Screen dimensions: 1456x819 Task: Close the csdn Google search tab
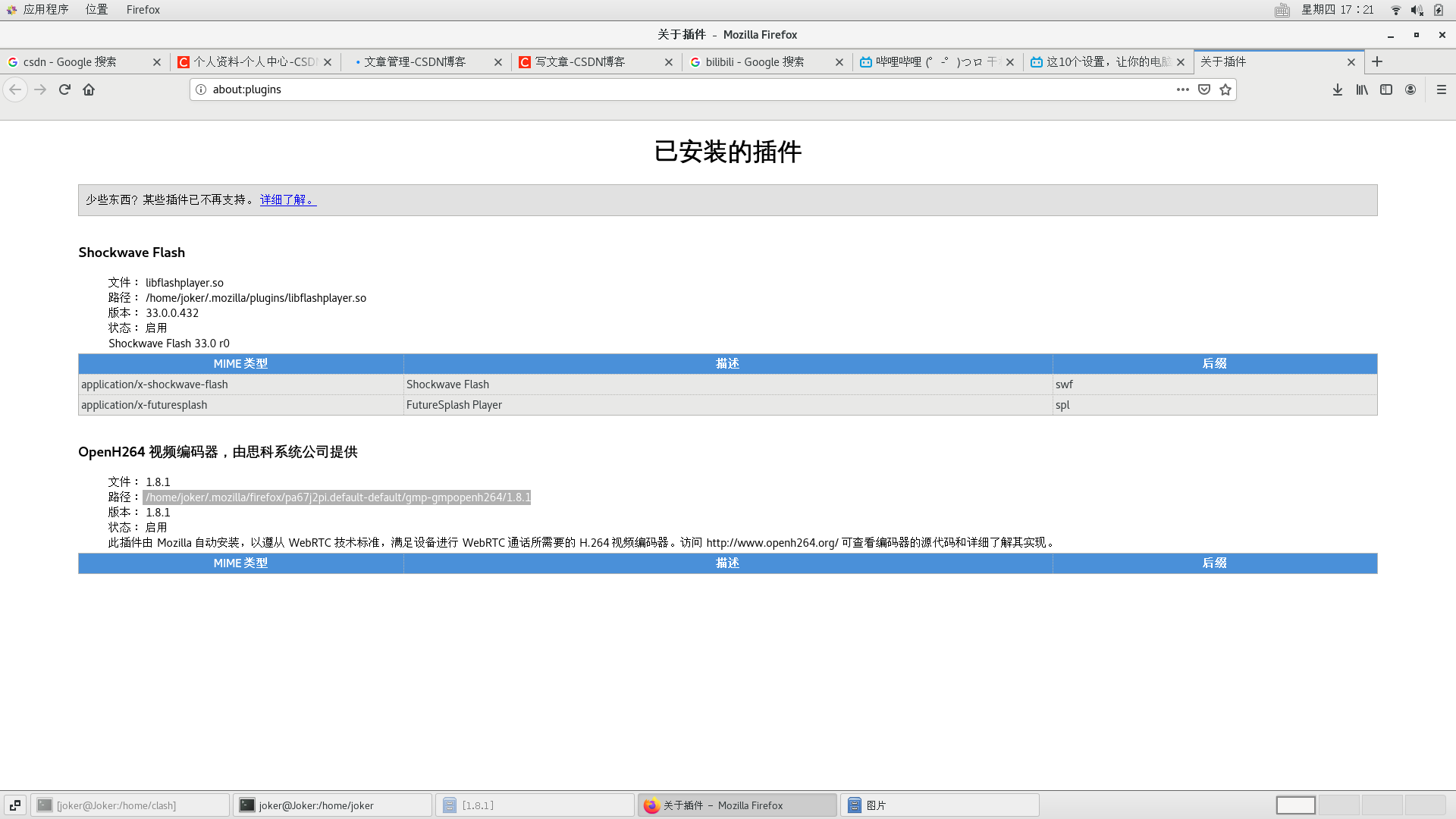pos(157,62)
